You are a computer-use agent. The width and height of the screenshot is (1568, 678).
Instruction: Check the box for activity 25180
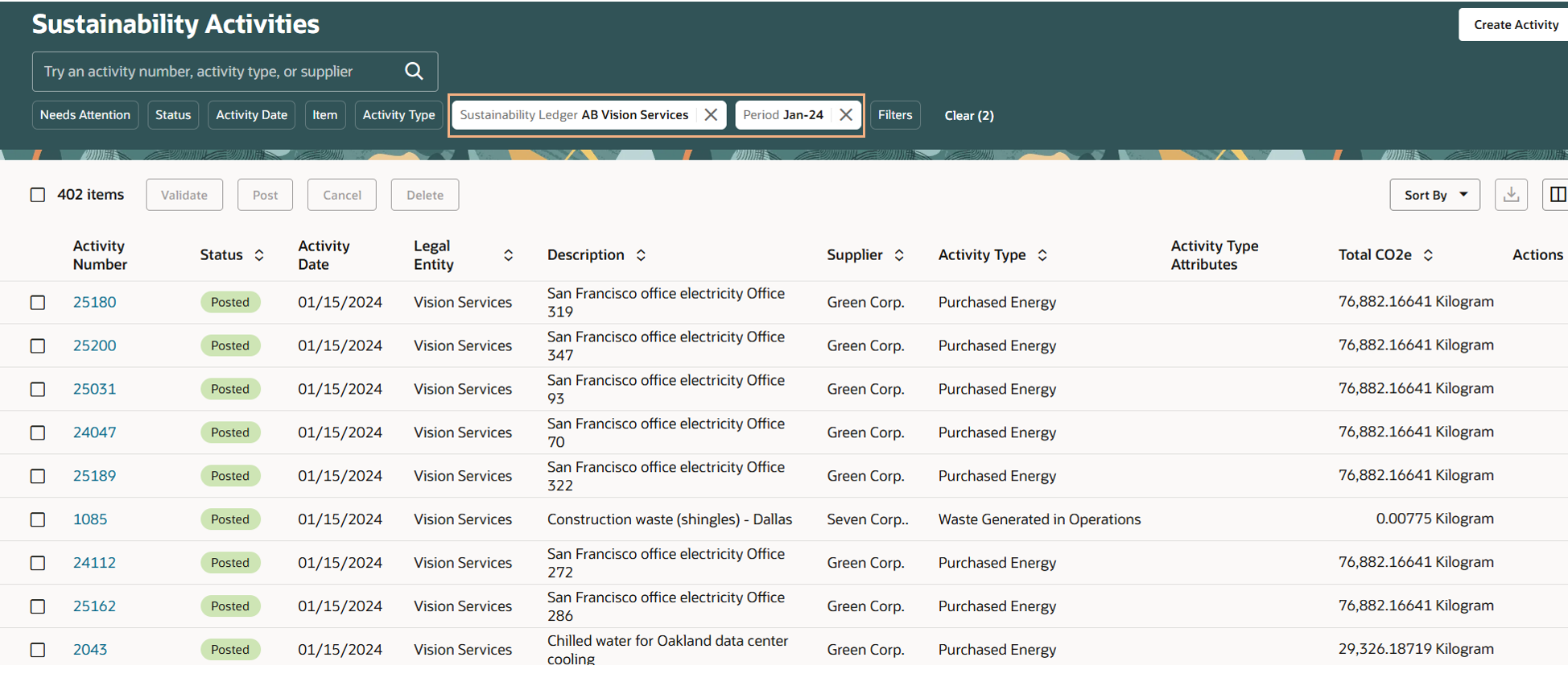click(38, 302)
